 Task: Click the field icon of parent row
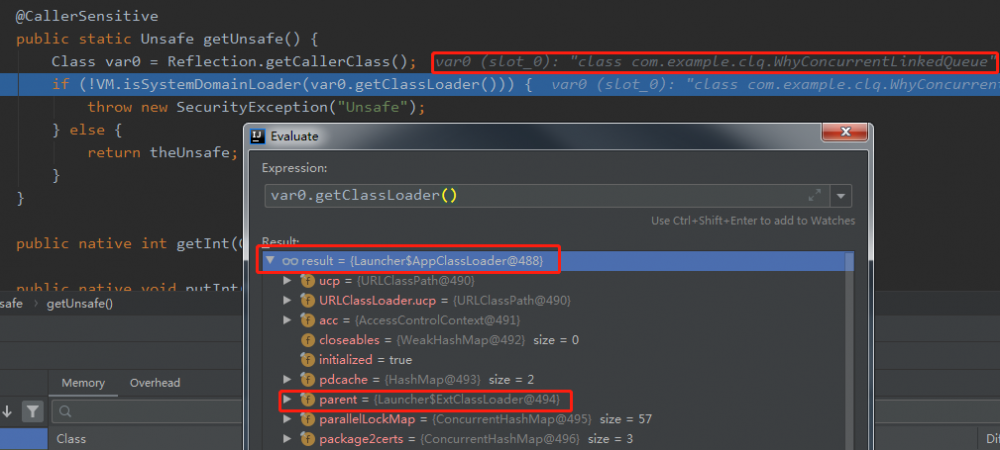308,400
